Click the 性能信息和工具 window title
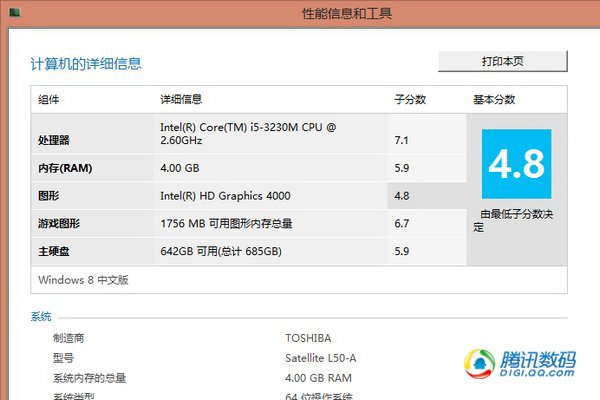The width and height of the screenshot is (600, 400). click(x=347, y=14)
